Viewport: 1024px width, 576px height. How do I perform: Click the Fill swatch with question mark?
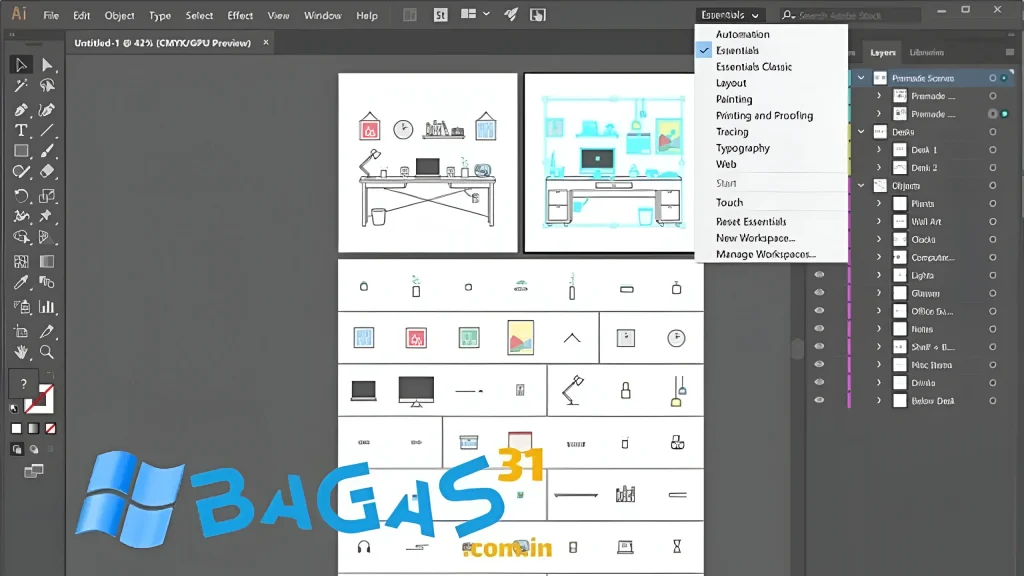tap(24, 383)
